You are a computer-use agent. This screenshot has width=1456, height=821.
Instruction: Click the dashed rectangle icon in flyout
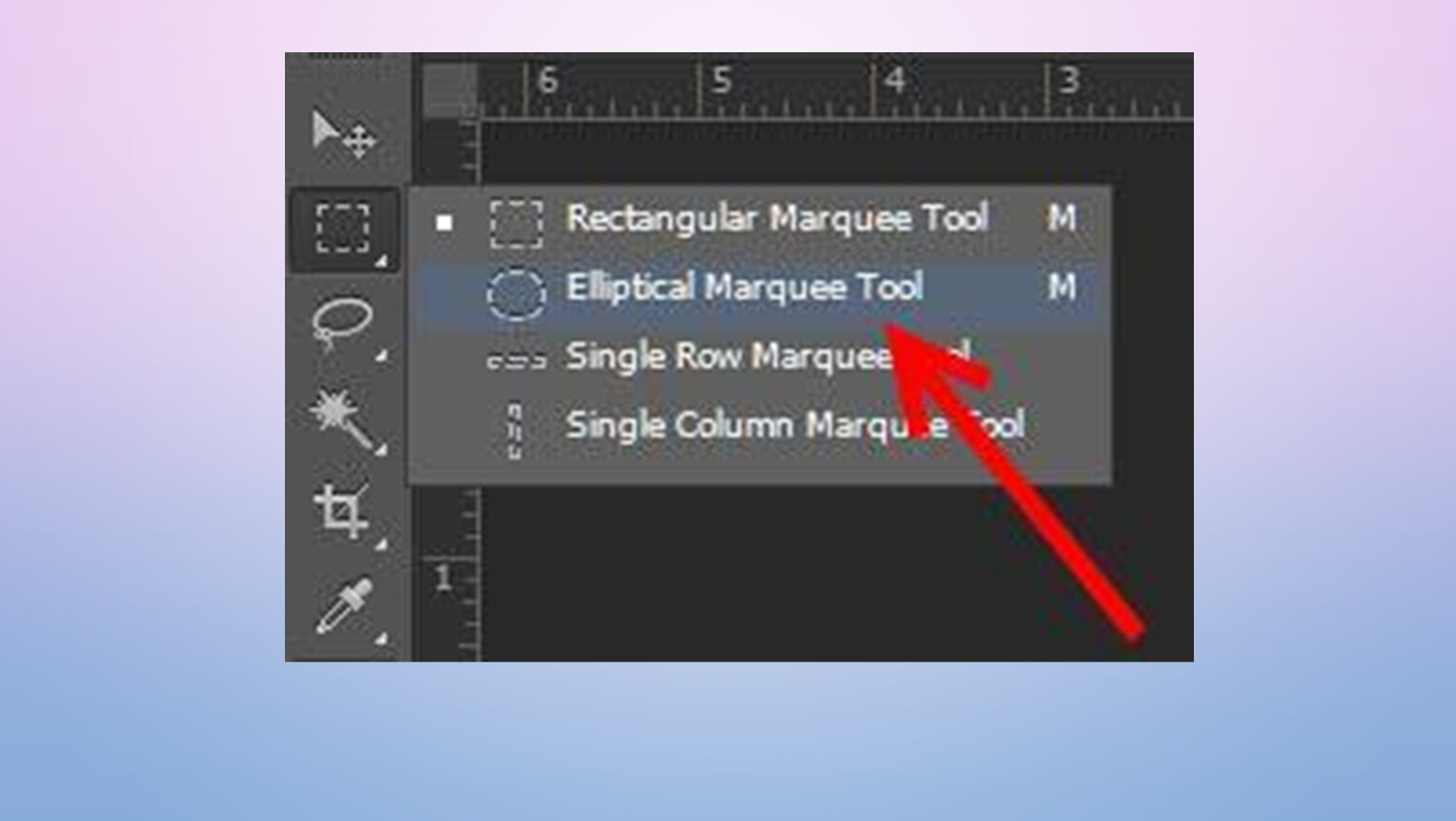[516, 222]
